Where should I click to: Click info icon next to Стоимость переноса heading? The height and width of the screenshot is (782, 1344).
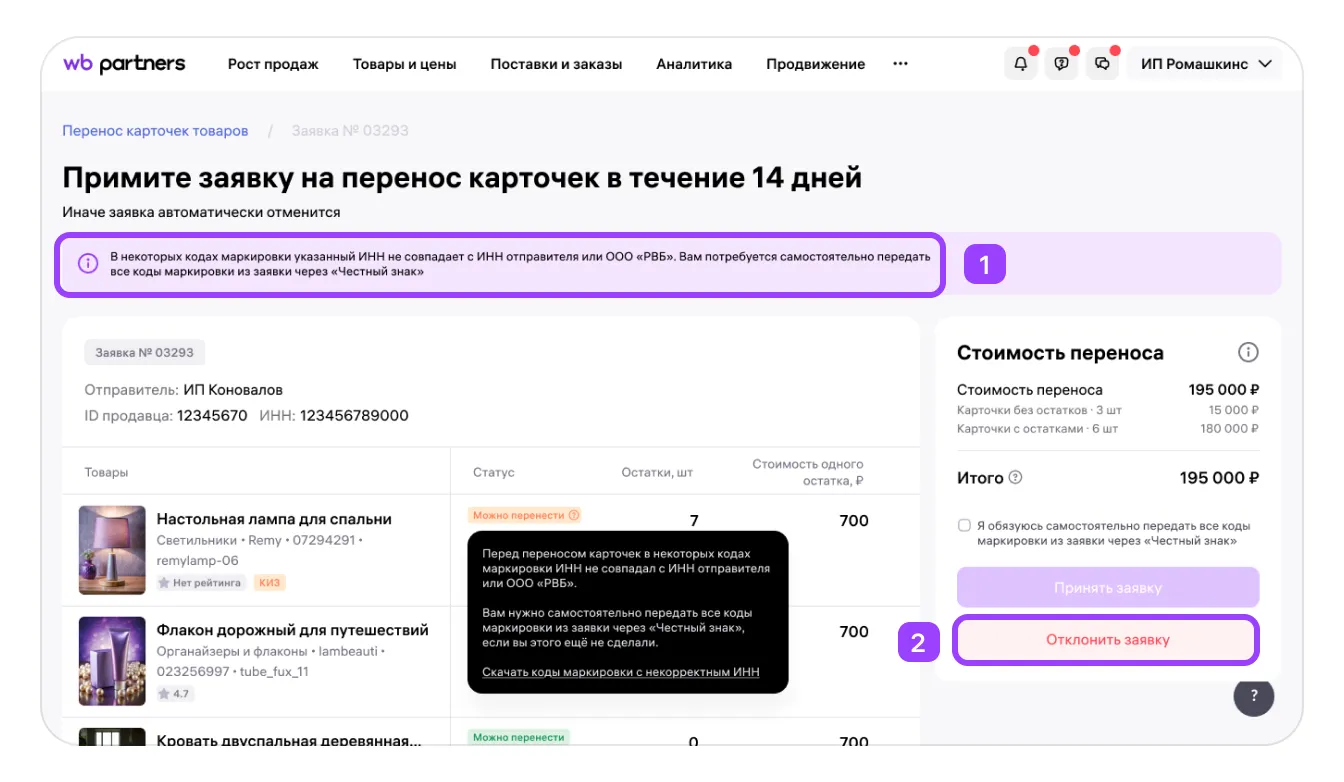(1248, 352)
